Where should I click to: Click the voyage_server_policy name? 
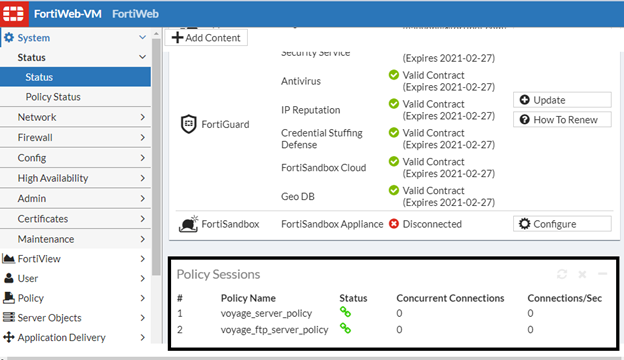[x=266, y=313]
